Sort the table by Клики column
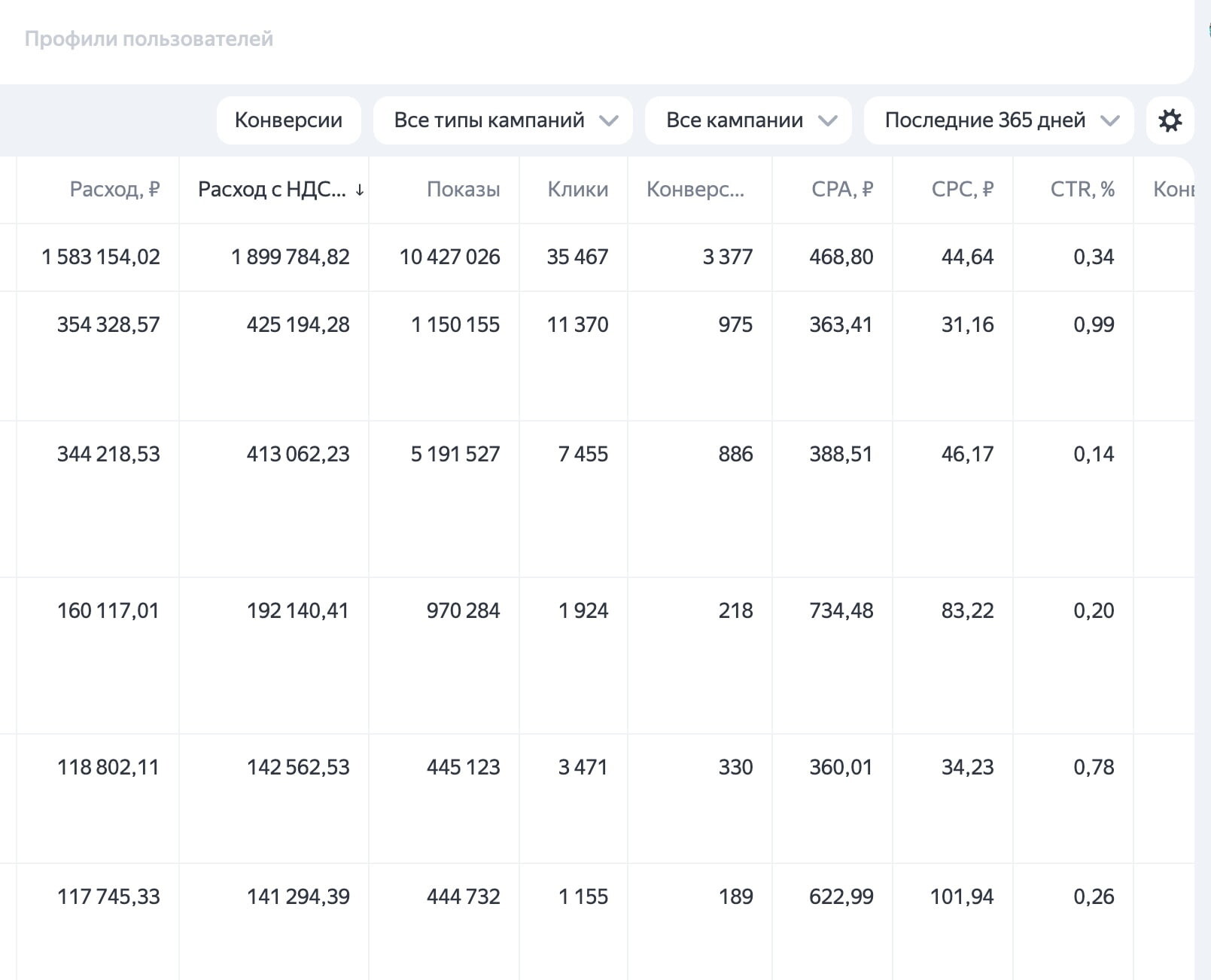Screen dimensions: 1211x980 (x=577, y=189)
